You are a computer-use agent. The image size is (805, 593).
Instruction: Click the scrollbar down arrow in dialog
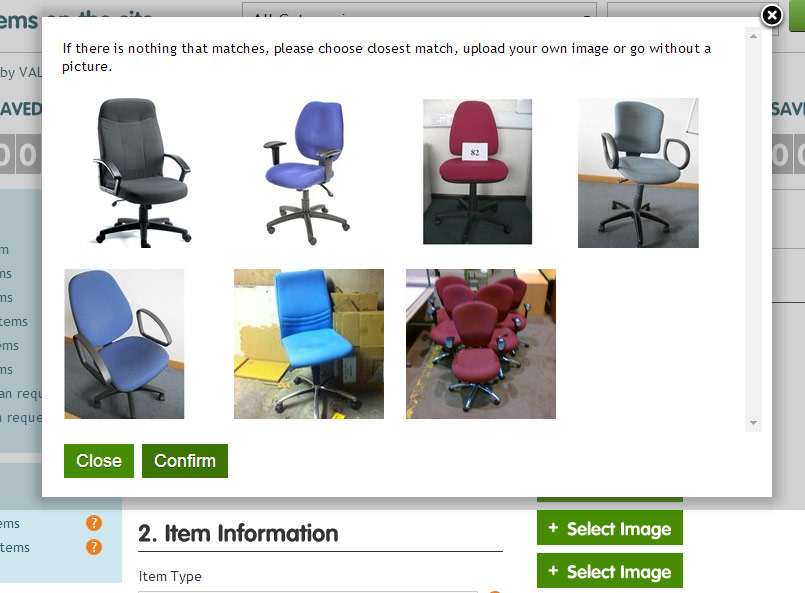[x=753, y=423]
